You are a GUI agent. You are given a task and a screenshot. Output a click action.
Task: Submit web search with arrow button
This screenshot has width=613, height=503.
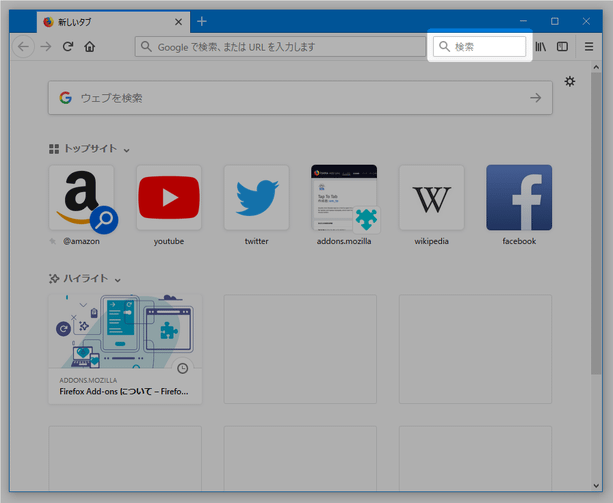click(x=536, y=98)
